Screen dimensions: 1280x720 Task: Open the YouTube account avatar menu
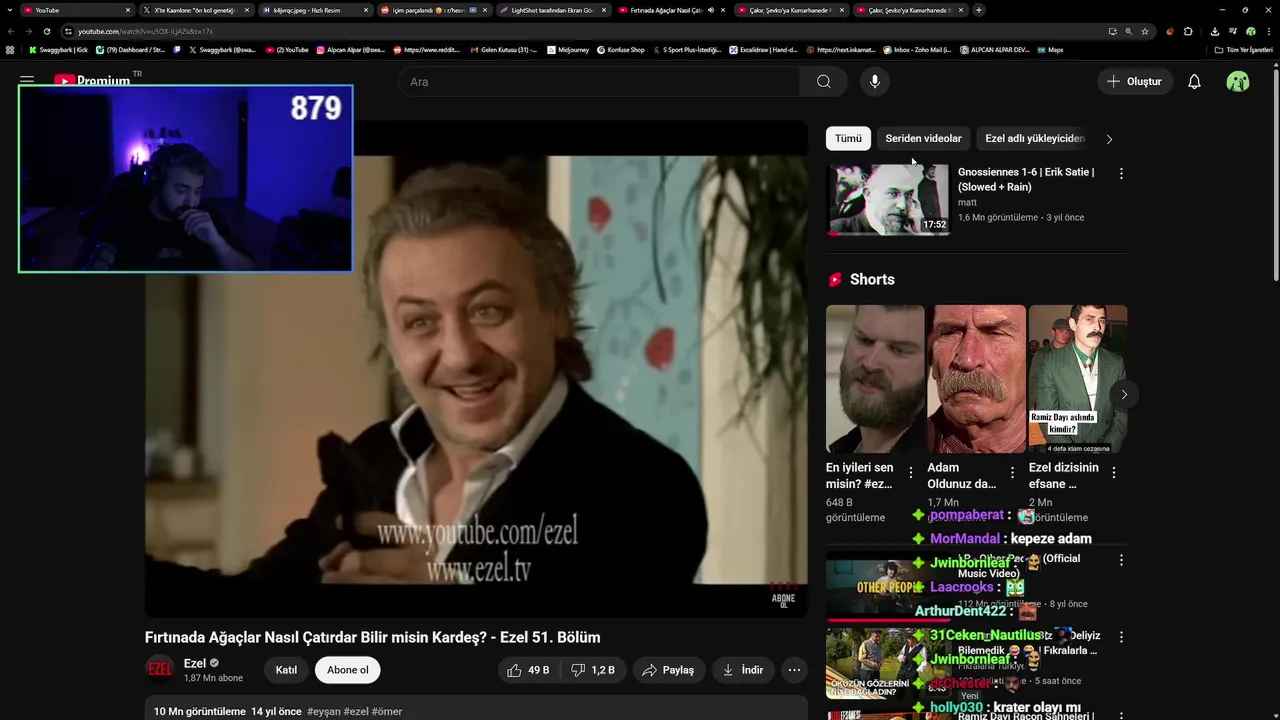[x=1238, y=82]
